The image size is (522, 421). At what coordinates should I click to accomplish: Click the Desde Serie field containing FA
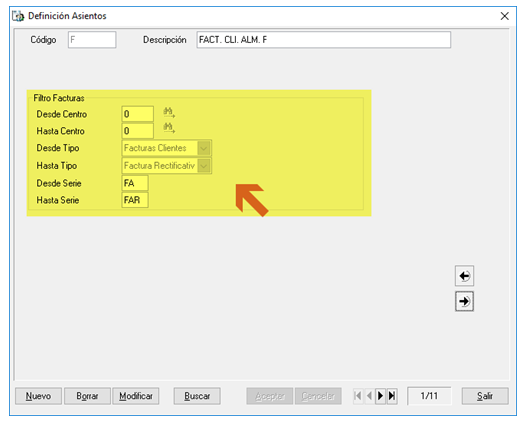coord(135,183)
